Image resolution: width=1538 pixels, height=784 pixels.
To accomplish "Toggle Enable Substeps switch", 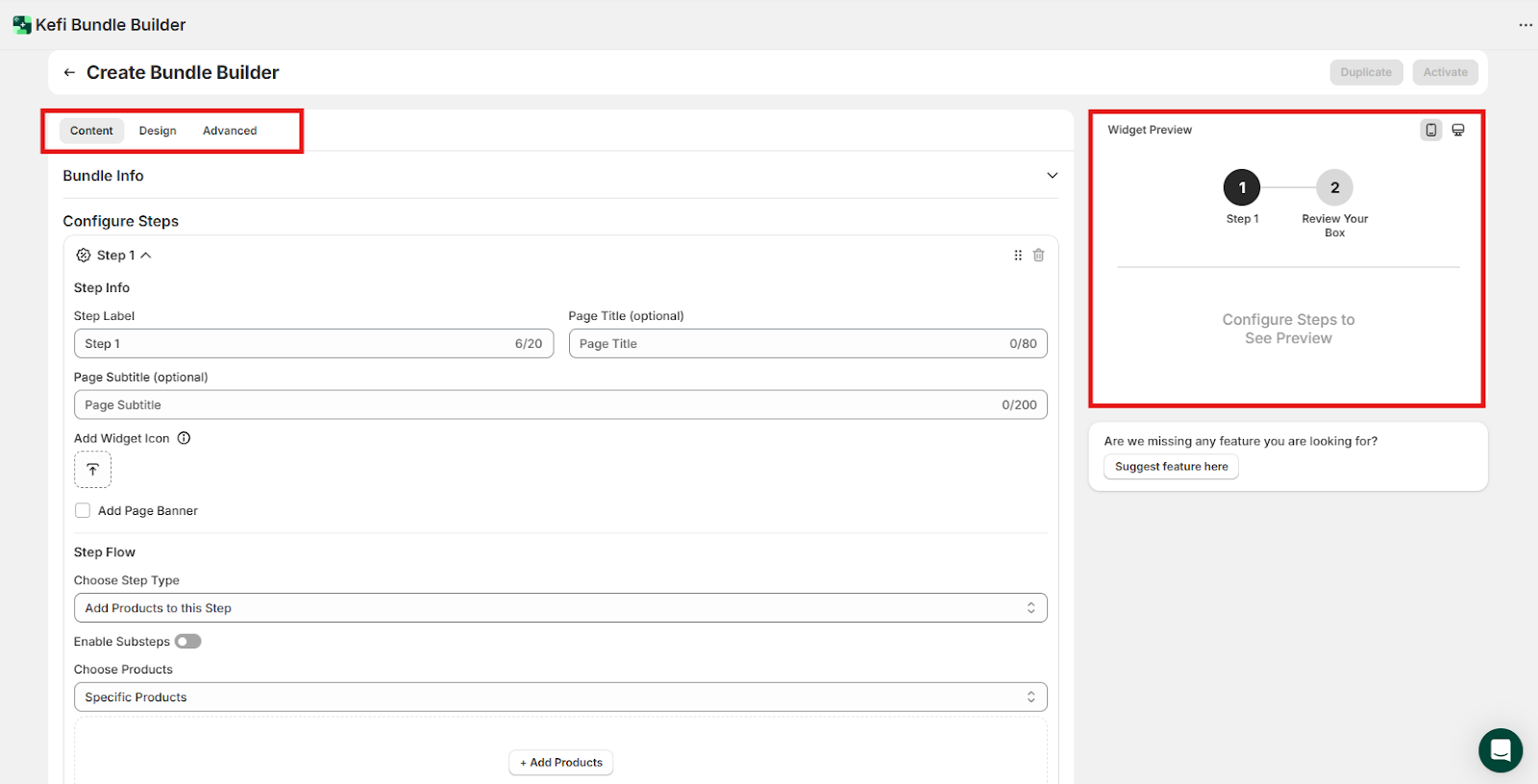I will click(x=187, y=642).
